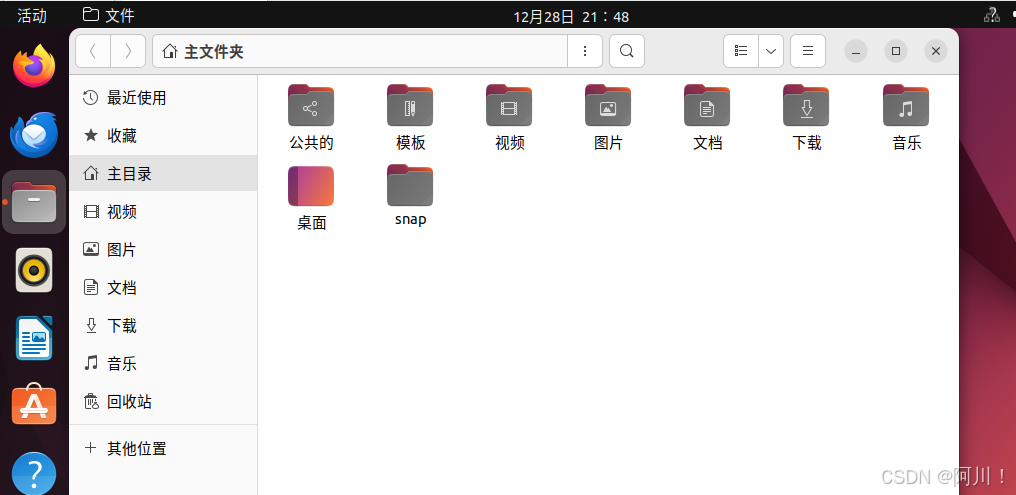
Task: Open 文档 in the sidebar
Action: (163, 287)
